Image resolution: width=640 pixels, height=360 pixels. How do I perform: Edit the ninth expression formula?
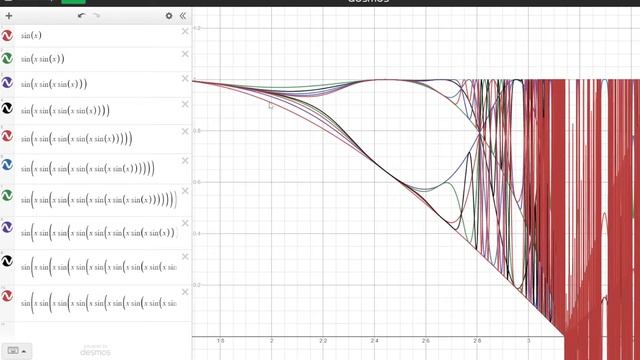[98, 267]
